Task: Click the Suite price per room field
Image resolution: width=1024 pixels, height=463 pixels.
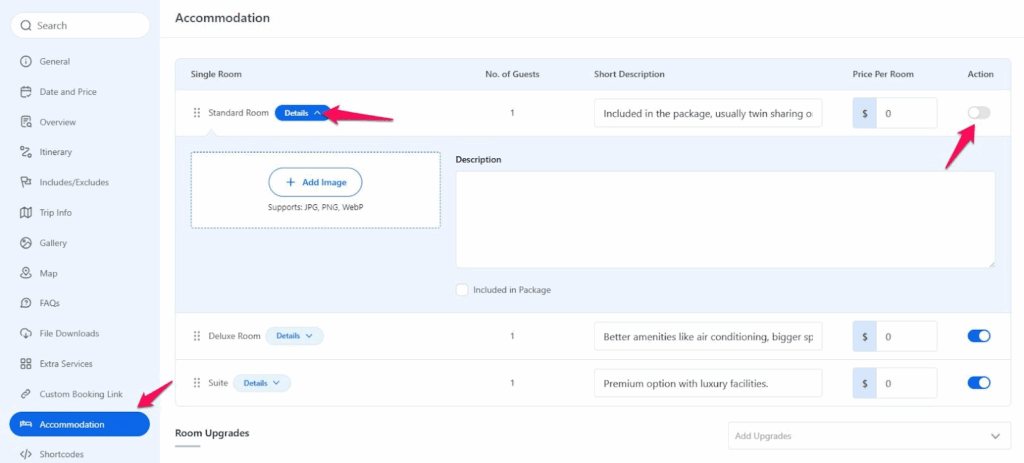Action: [x=906, y=383]
